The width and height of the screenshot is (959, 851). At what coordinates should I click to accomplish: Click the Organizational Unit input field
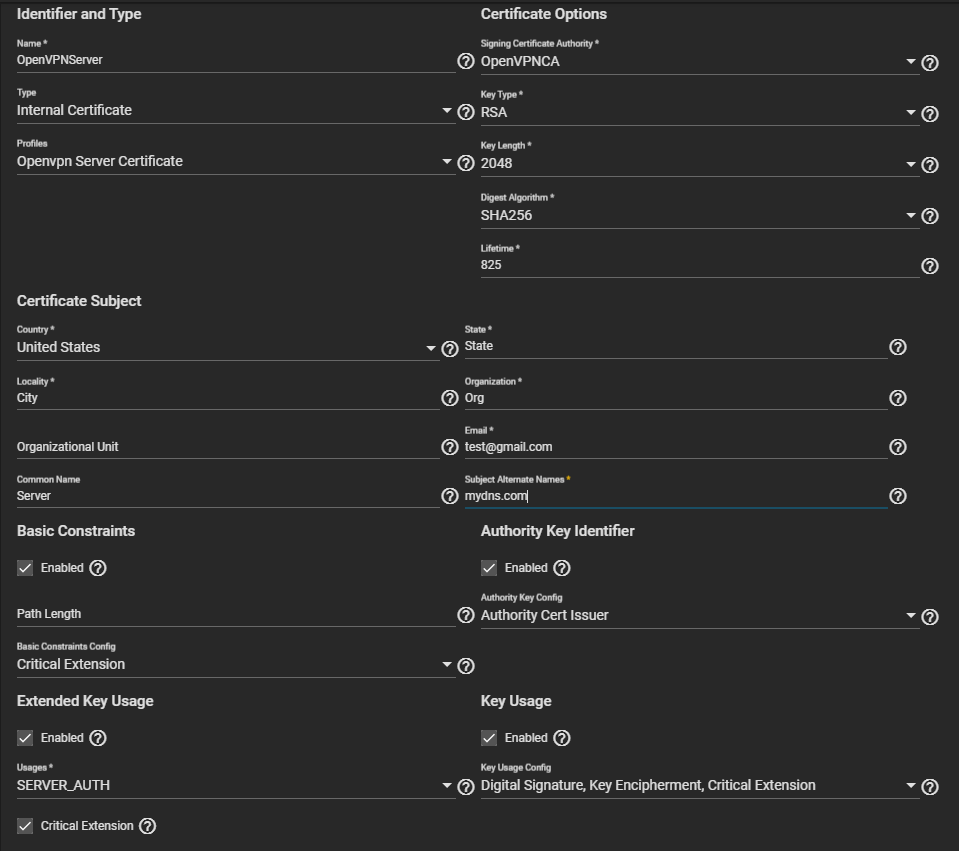tap(227, 447)
